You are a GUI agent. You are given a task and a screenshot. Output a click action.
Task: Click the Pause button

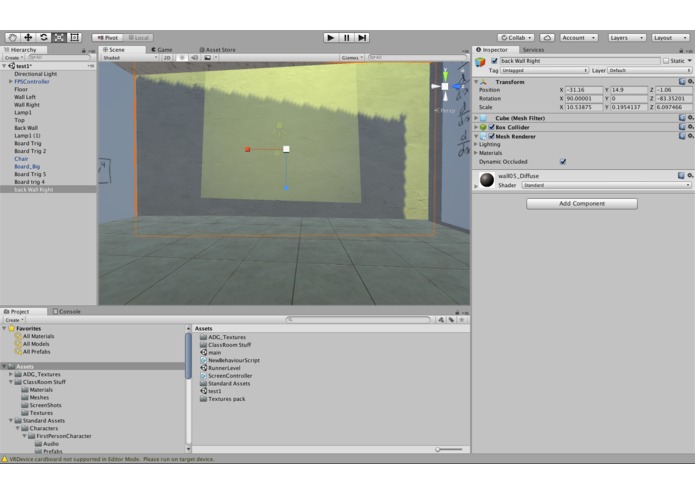point(347,38)
